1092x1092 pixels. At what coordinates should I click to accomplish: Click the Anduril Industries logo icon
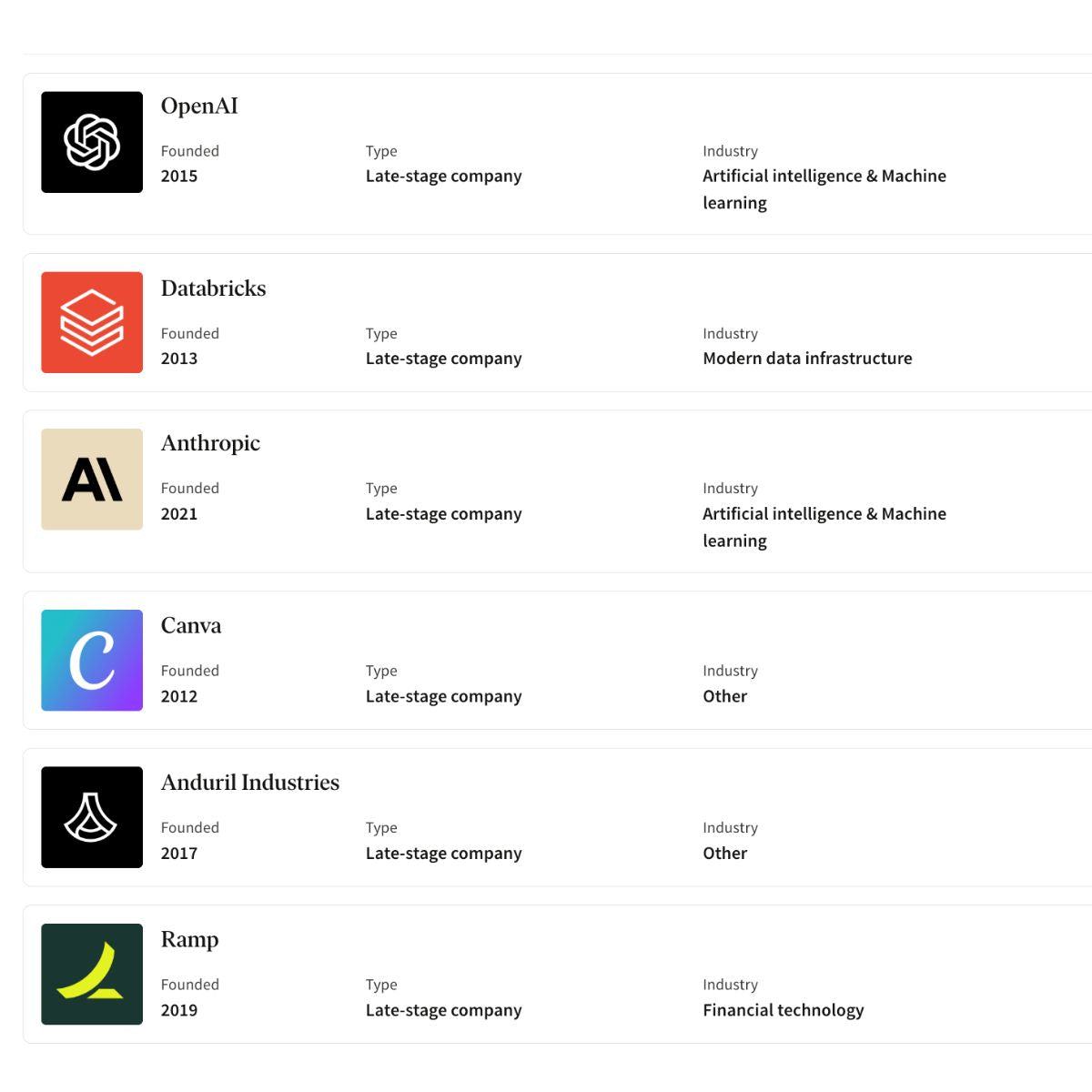92,817
